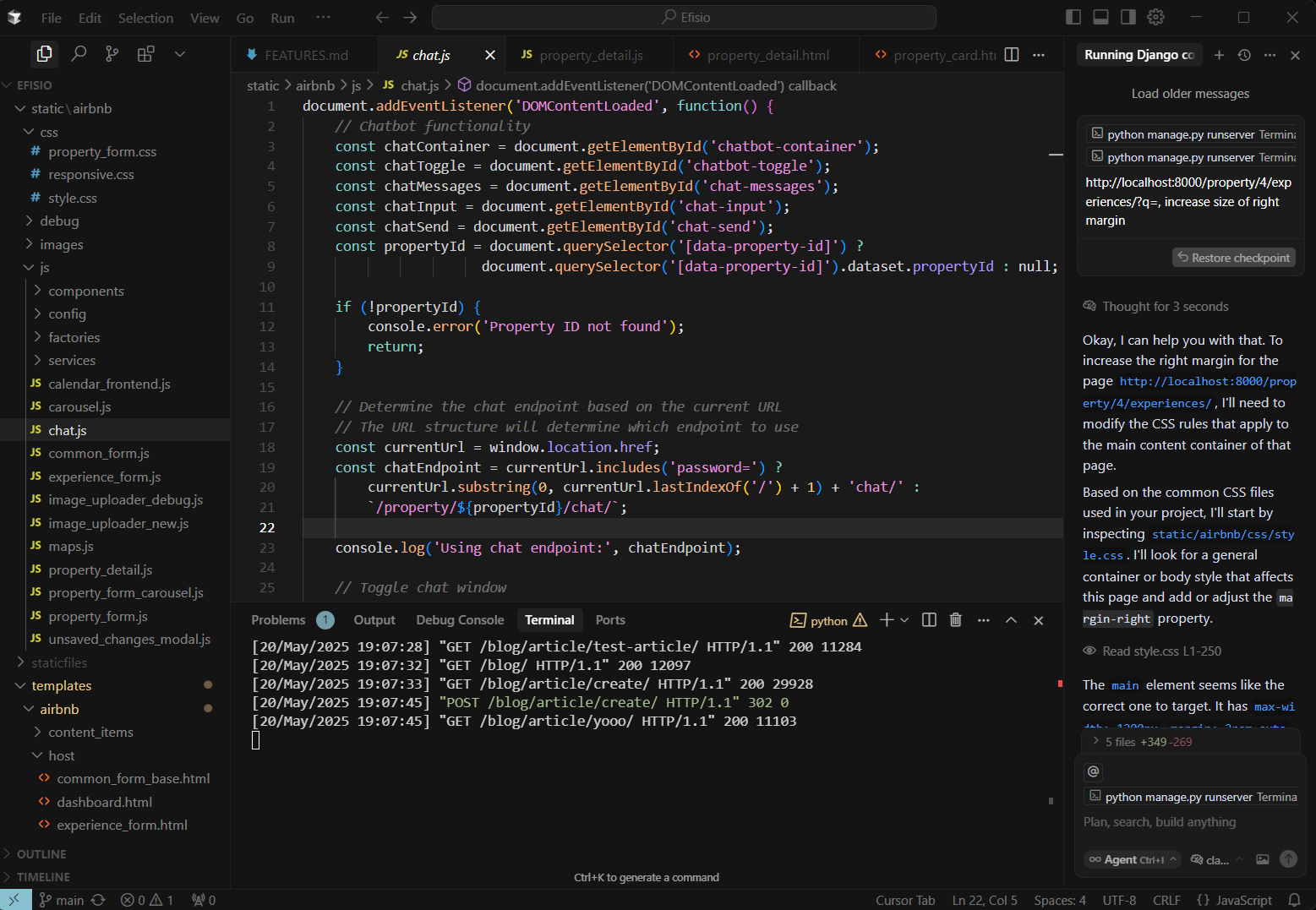
Task: Click Load older messages
Action: coord(1190,94)
